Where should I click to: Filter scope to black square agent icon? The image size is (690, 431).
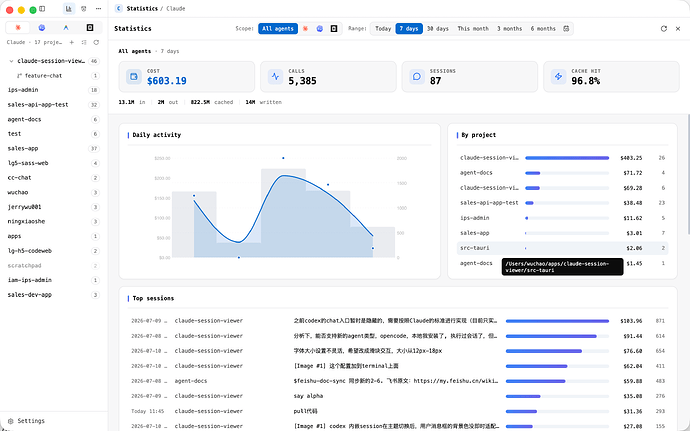(x=334, y=29)
